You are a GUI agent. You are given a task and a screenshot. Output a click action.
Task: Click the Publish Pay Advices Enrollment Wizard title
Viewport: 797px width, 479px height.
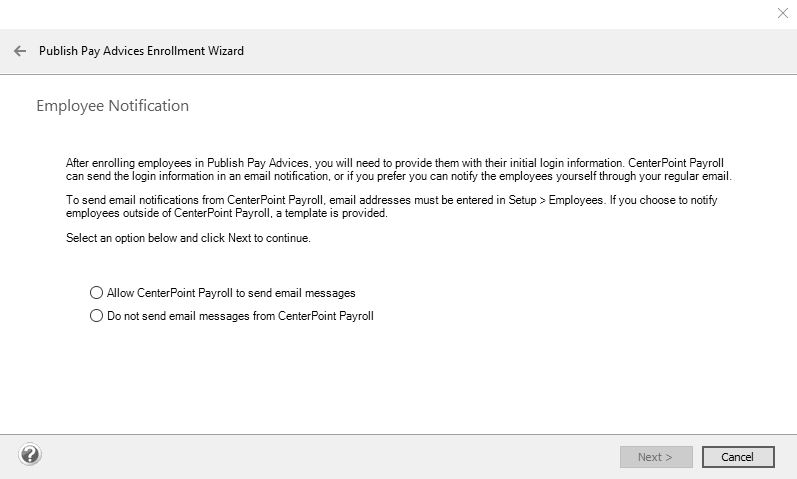click(141, 51)
